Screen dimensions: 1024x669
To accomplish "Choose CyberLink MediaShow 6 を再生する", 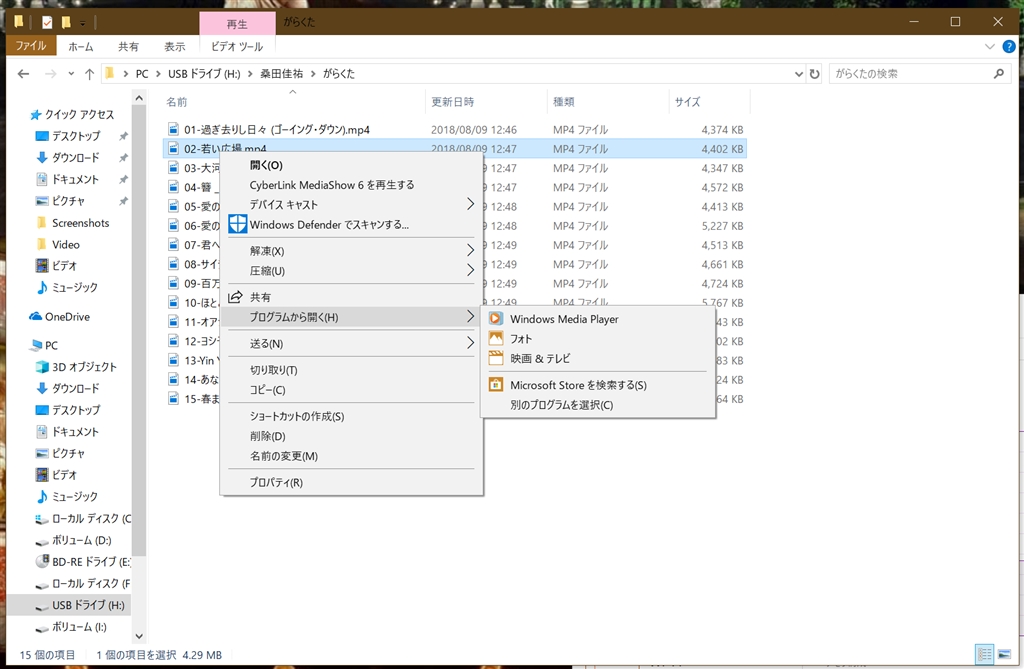I will point(351,185).
